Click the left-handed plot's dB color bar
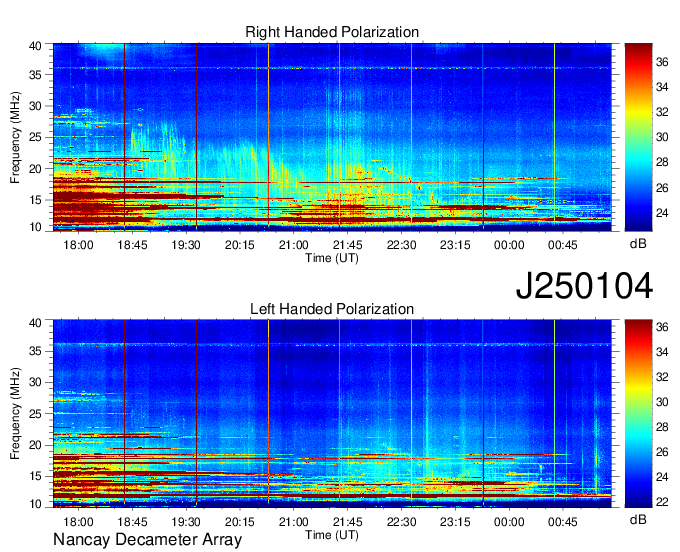Viewport: 680px width, 552px height. [638, 414]
